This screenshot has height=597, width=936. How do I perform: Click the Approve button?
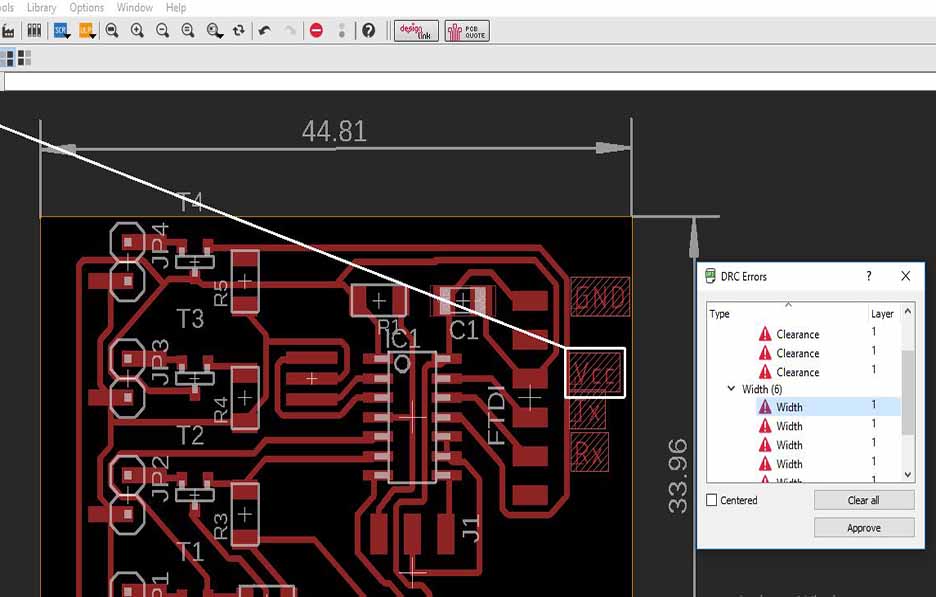pyautogui.click(x=864, y=528)
